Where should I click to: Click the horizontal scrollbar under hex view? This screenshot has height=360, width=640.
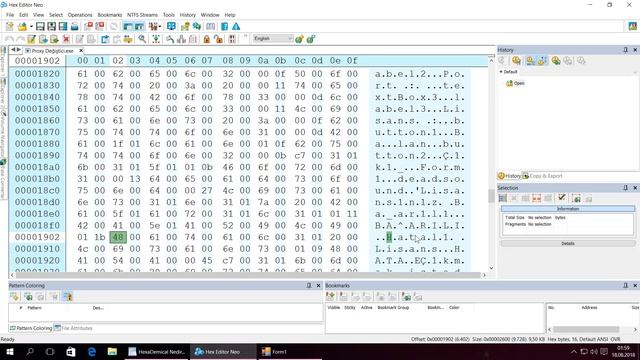[x=248, y=275]
